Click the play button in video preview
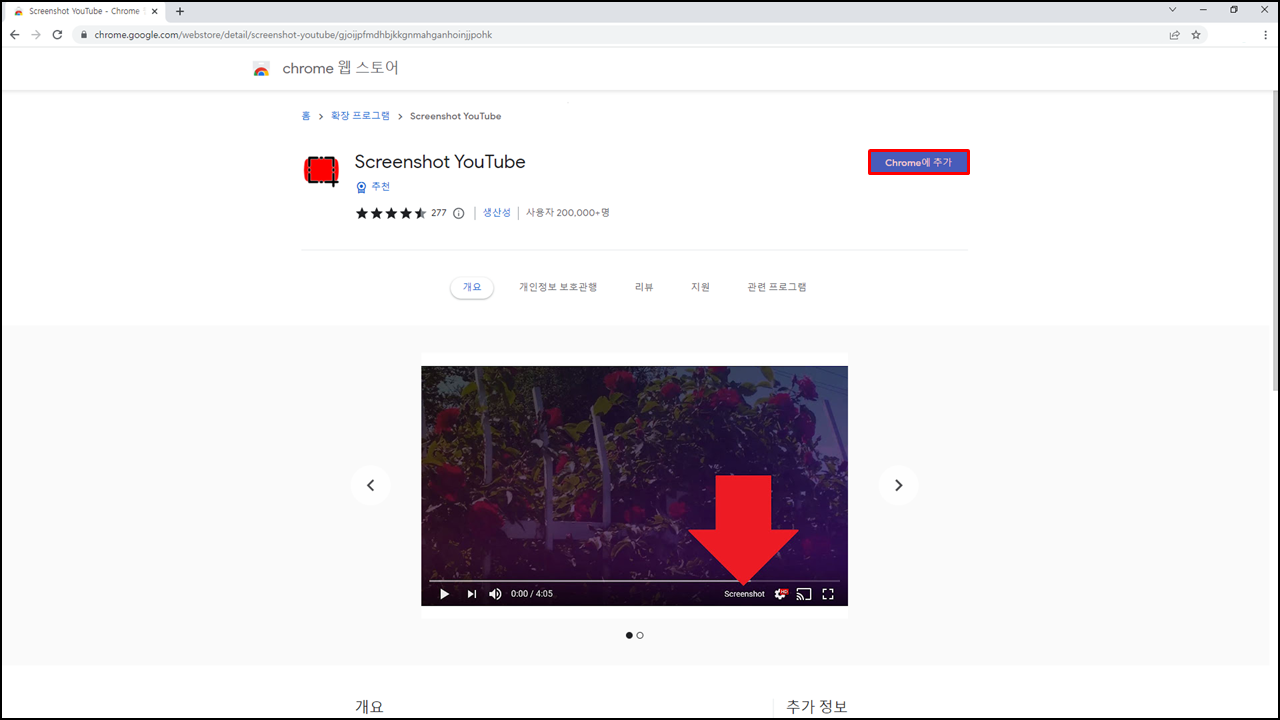 [444, 594]
